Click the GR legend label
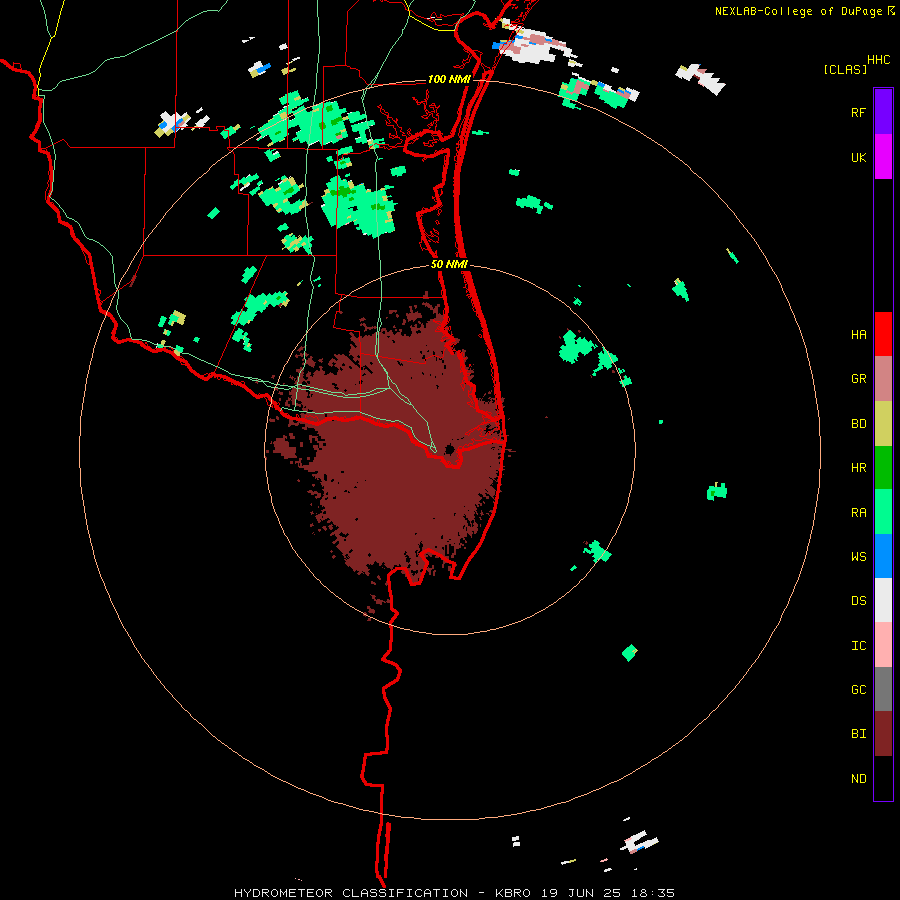The height and width of the screenshot is (900, 900). click(x=858, y=379)
